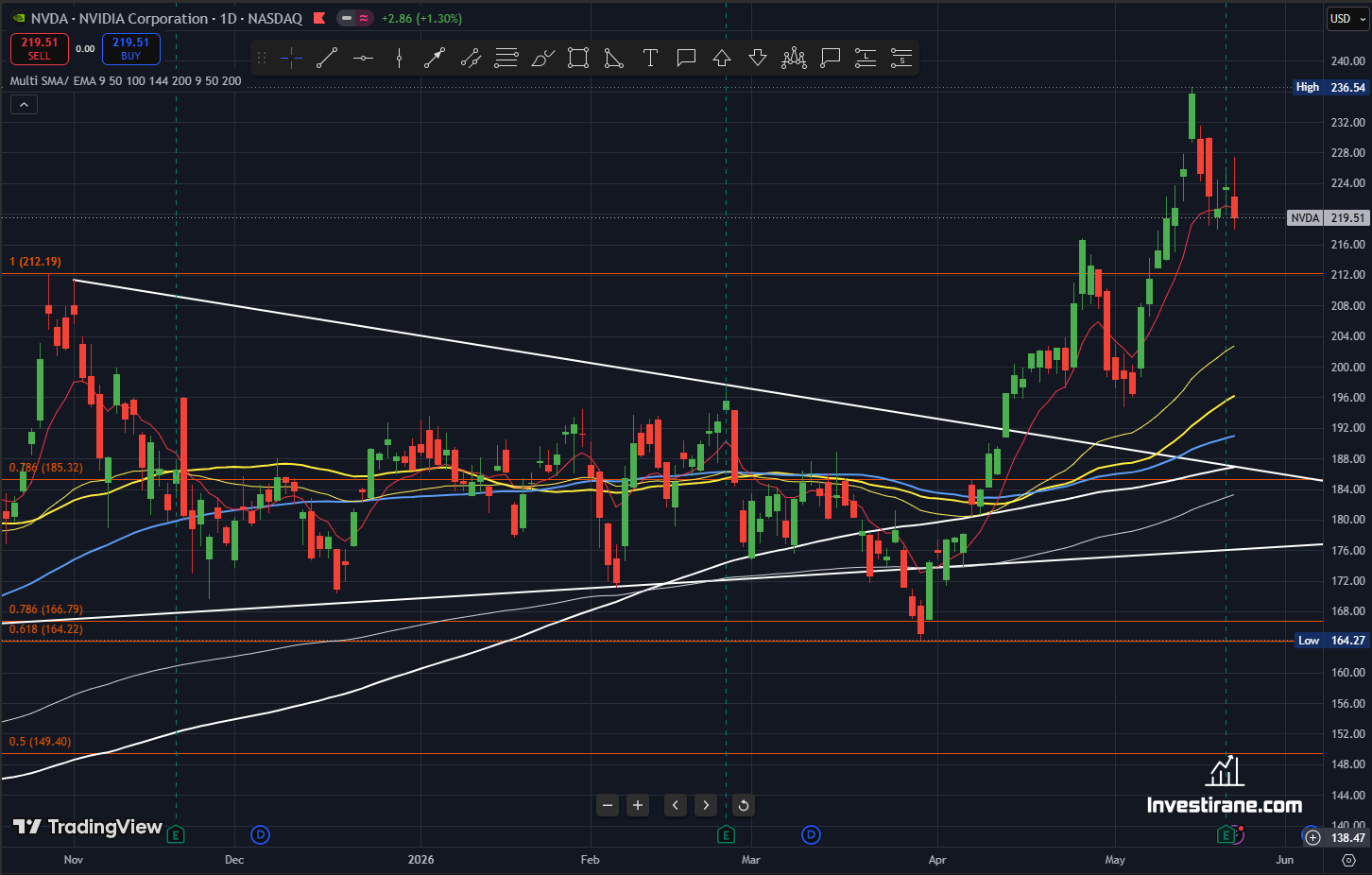Select the Fib Retracement tool
This screenshot has height=875, width=1372.
tap(506, 59)
